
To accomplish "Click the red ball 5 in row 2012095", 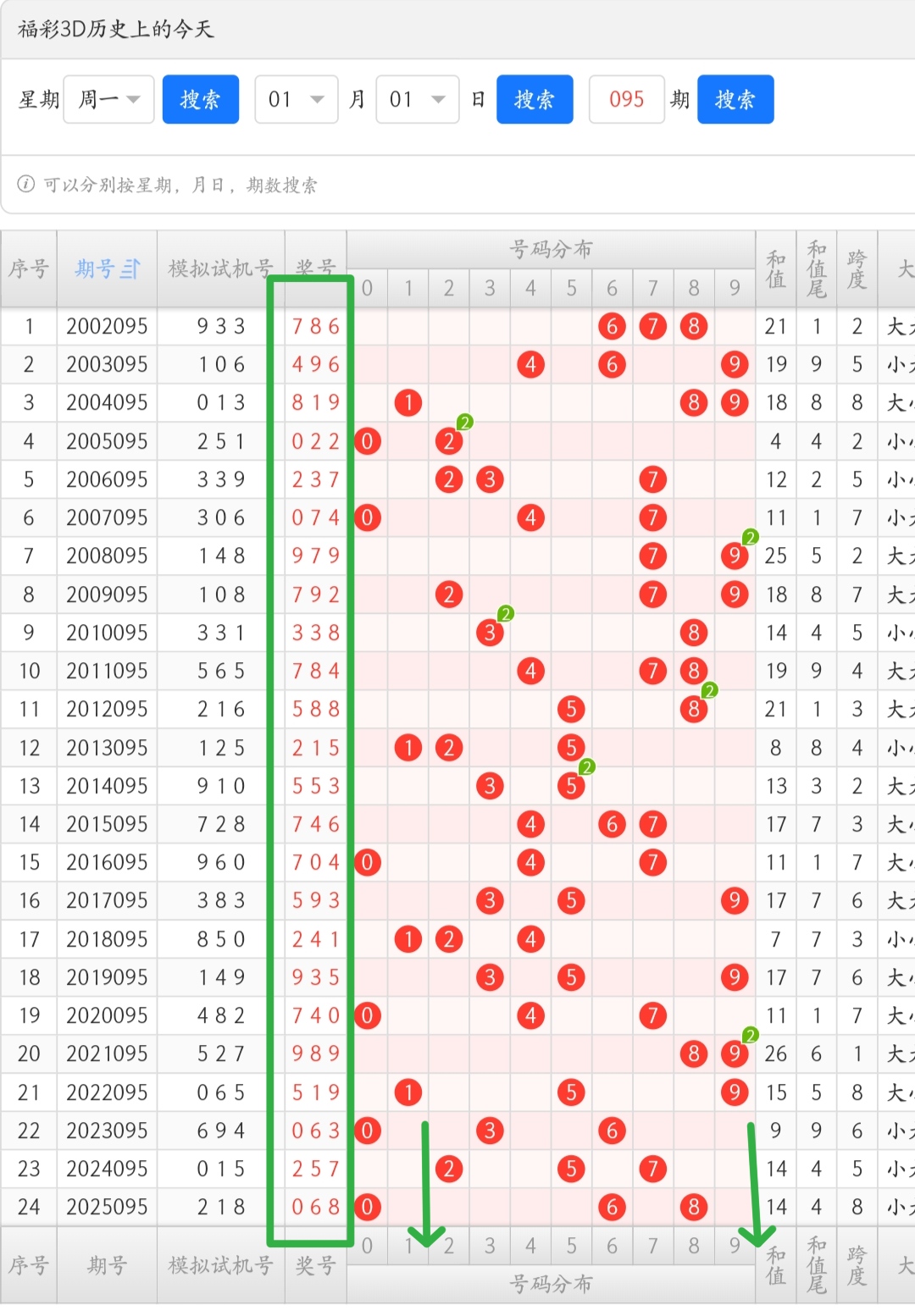I will tap(571, 709).
